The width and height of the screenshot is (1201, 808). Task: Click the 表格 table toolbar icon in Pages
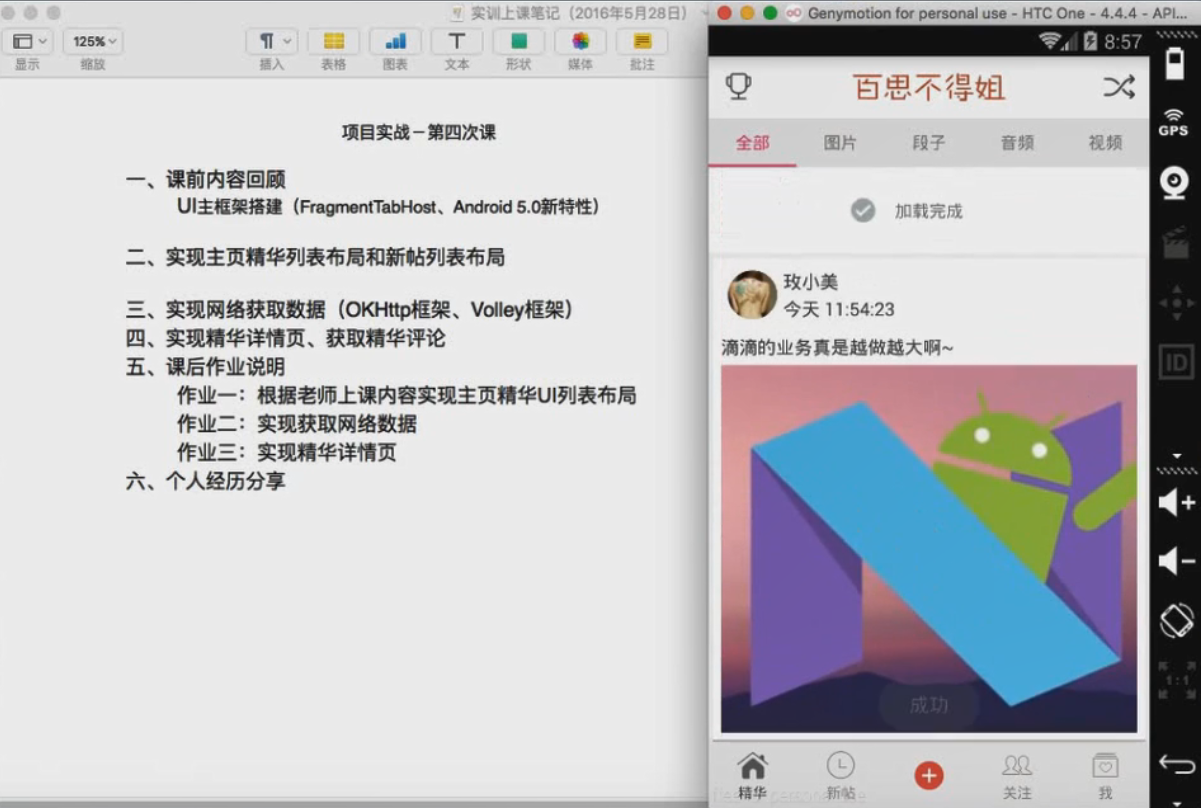(x=334, y=41)
